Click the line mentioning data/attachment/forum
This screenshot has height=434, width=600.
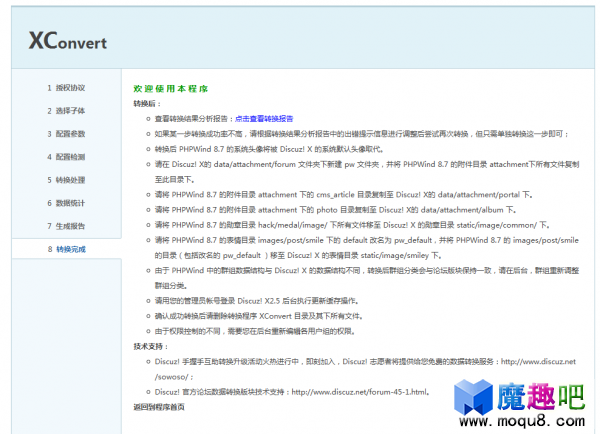point(367,164)
